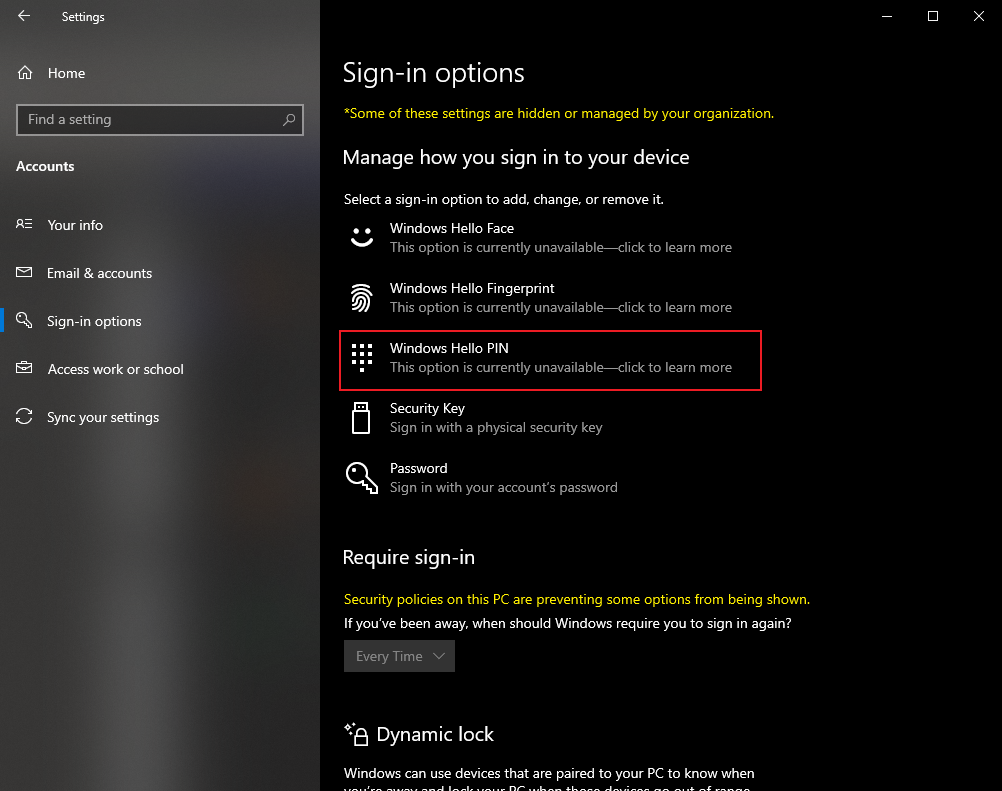
Task: Click the Windows Hello Face smiley icon
Action: click(362, 237)
